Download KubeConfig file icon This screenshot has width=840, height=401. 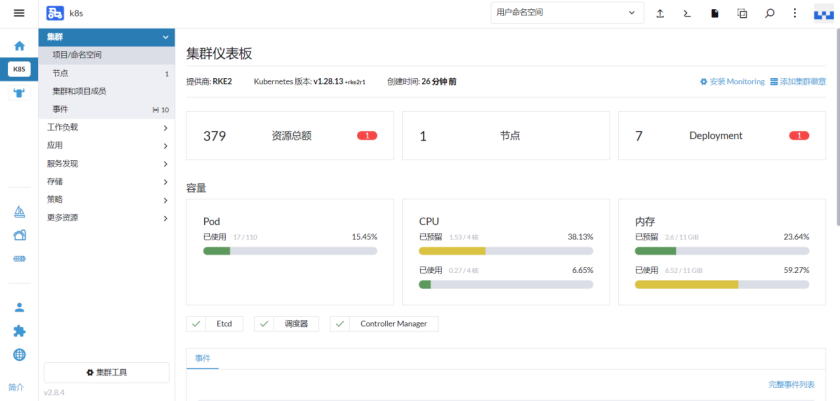pyautogui.click(x=715, y=13)
